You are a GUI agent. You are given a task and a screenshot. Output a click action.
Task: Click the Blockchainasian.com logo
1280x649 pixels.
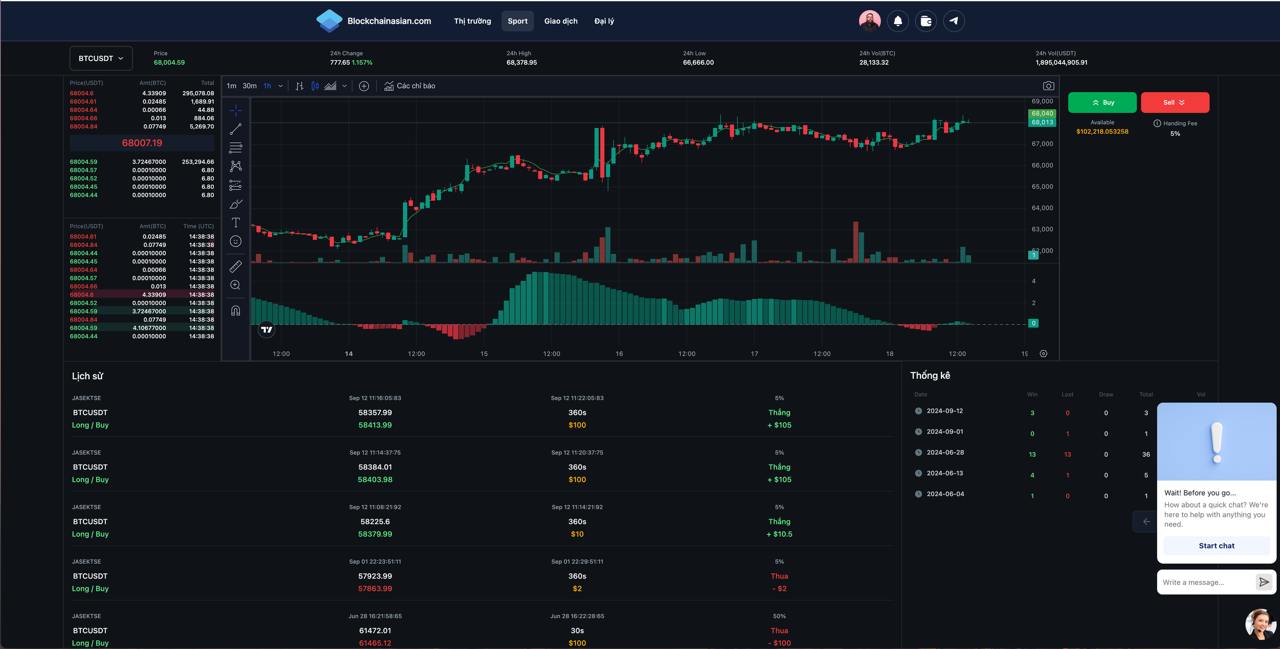[x=374, y=20]
